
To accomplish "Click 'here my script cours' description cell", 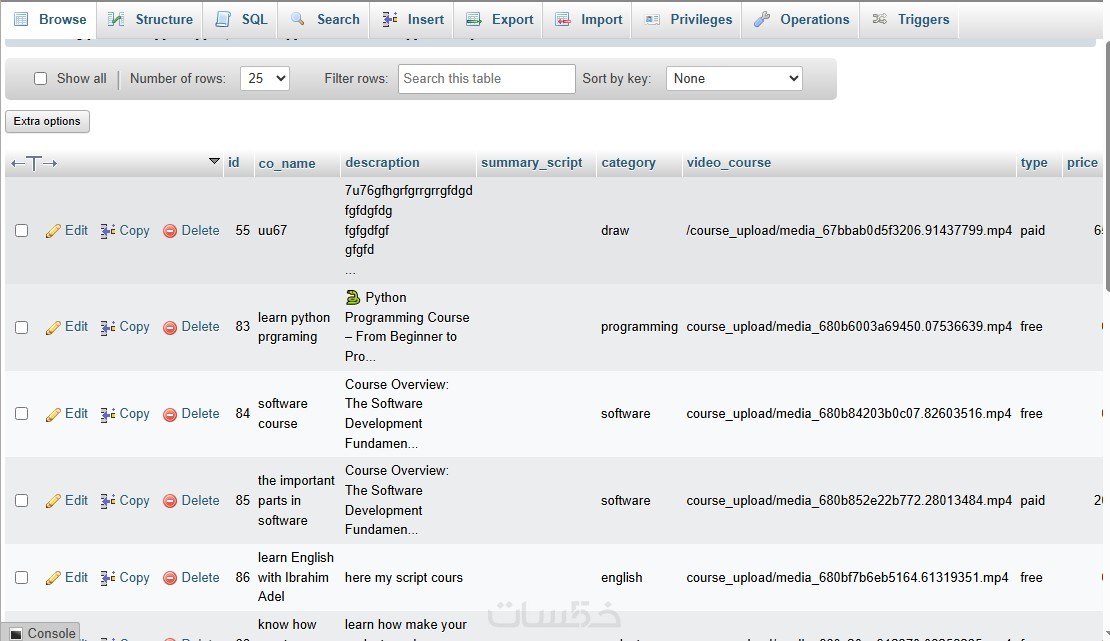I will click(x=404, y=577).
